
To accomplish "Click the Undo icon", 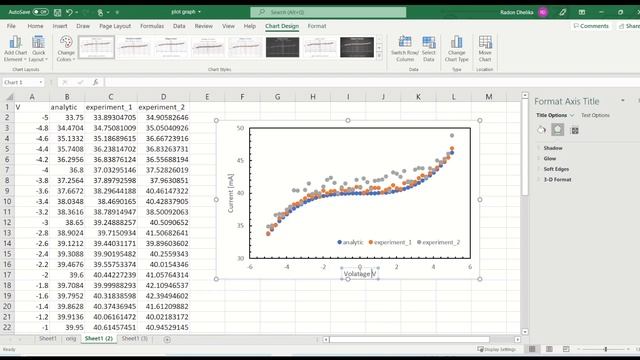I will 69,12.
